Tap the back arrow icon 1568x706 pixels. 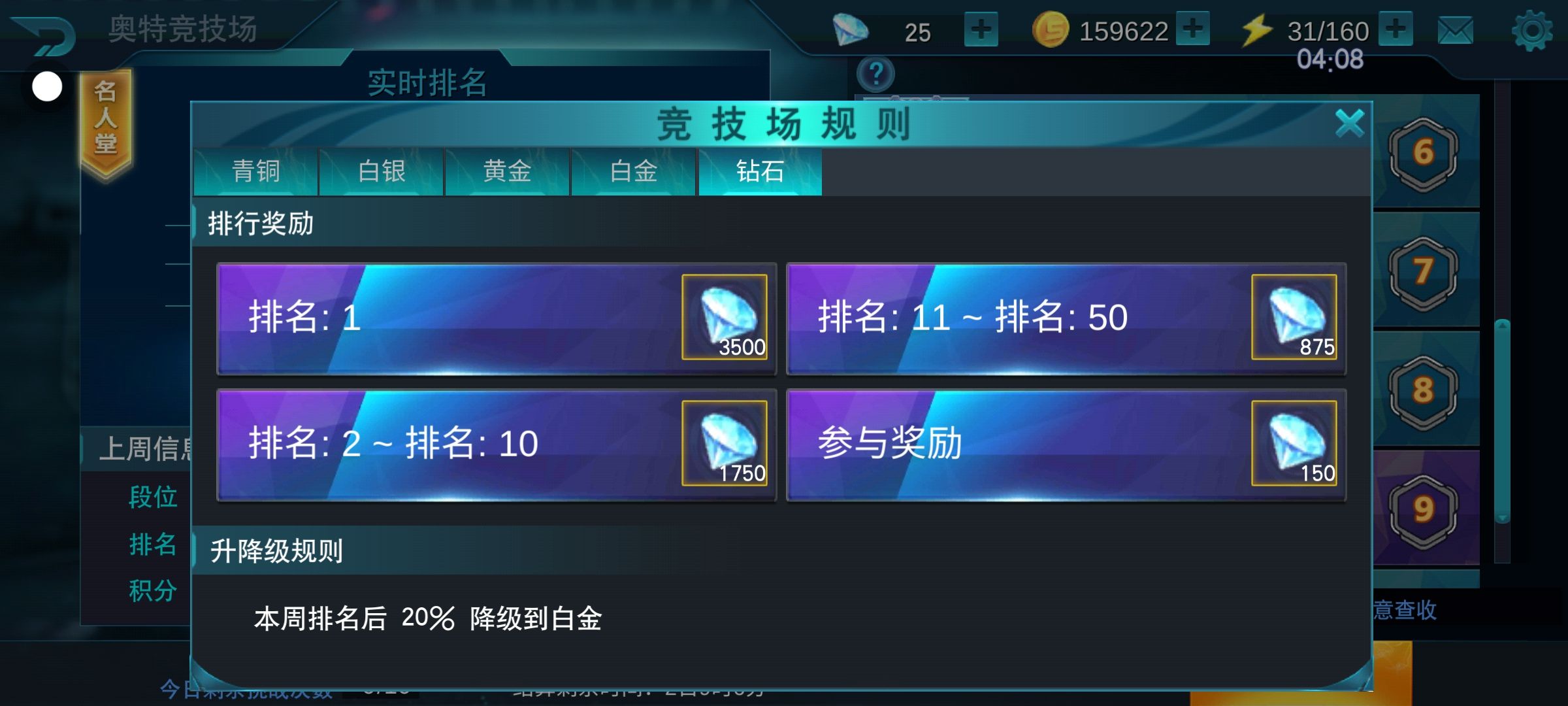pos(44,35)
